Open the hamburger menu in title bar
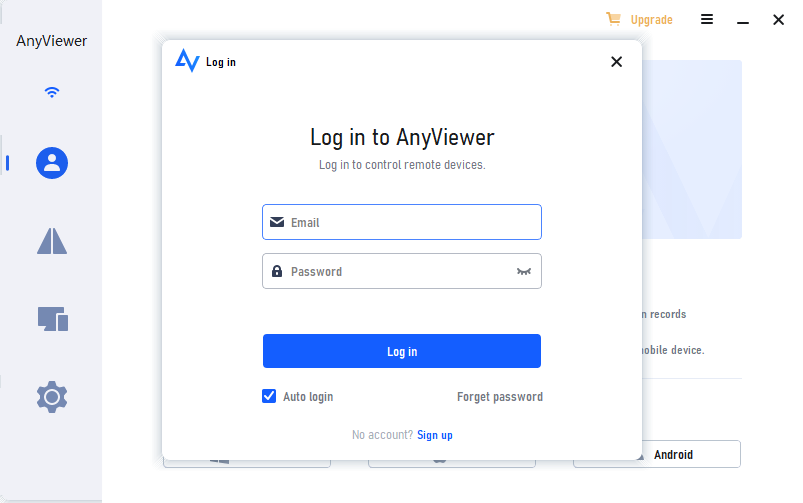The image size is (803, 503). pyautogui.click(x=707, y=19)
